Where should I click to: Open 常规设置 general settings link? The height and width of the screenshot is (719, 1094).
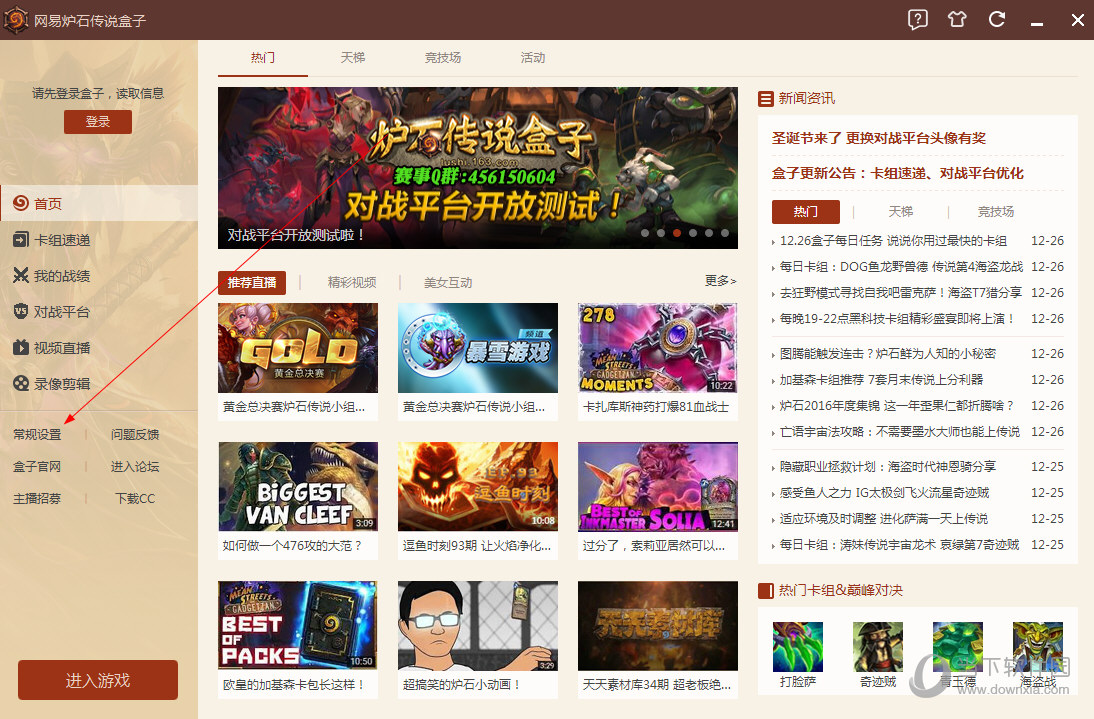(x=37, y=434)
